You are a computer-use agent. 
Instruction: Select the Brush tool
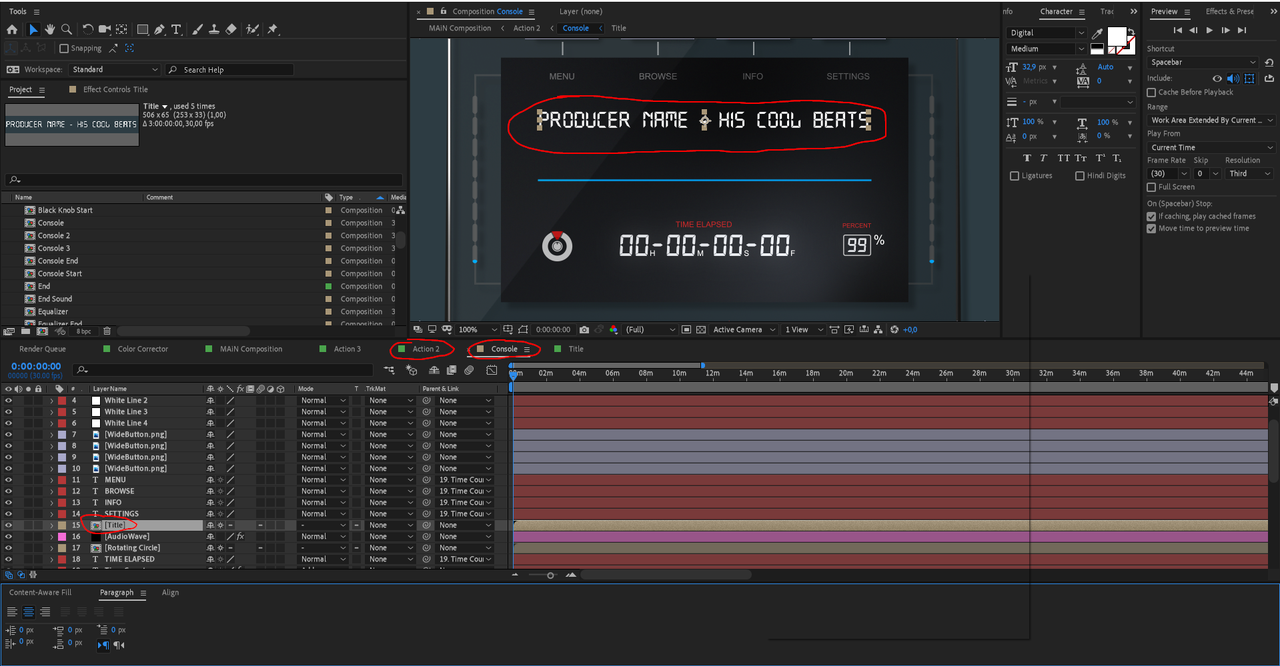pos(199,30)
